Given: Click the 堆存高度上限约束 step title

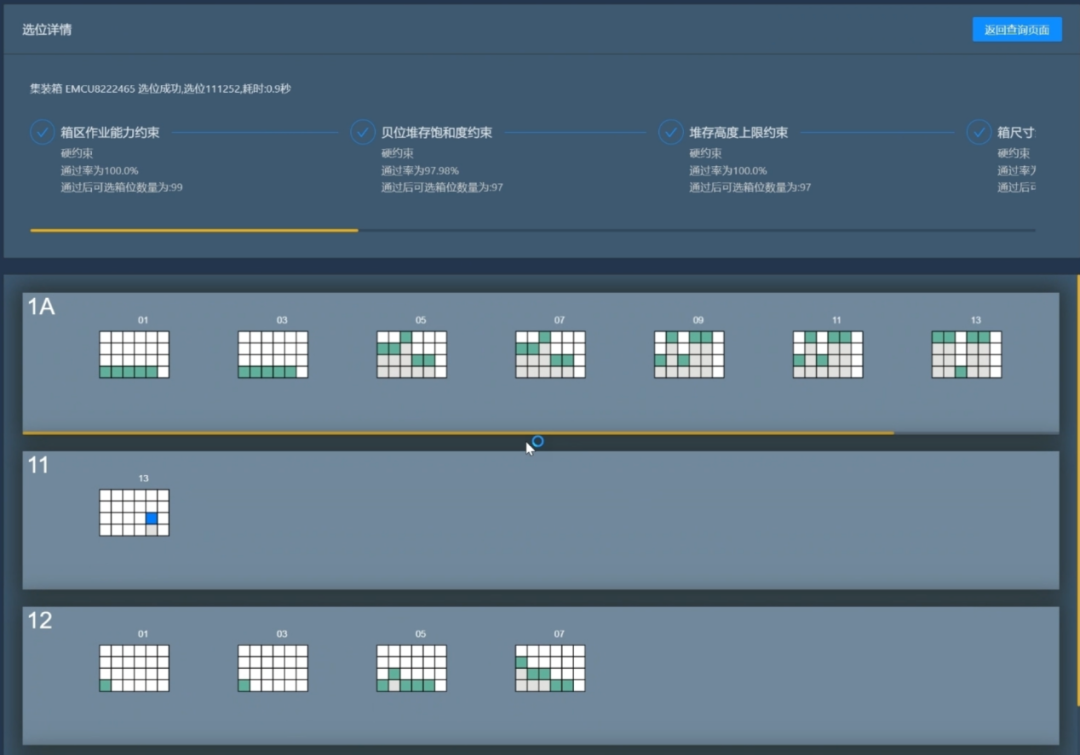Looking at the screenshot, I should 738,132.
